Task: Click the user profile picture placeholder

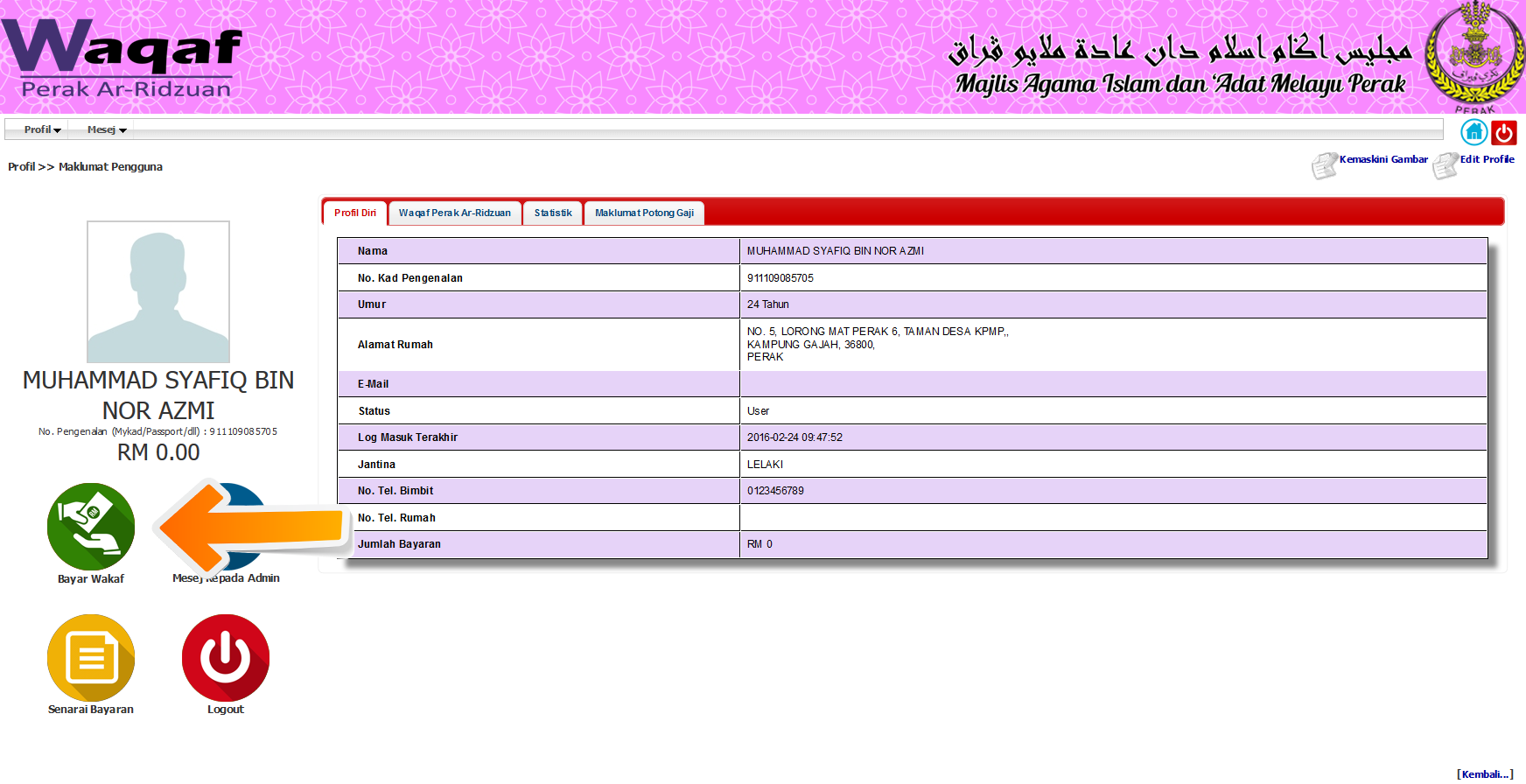Action: (158, 291)
